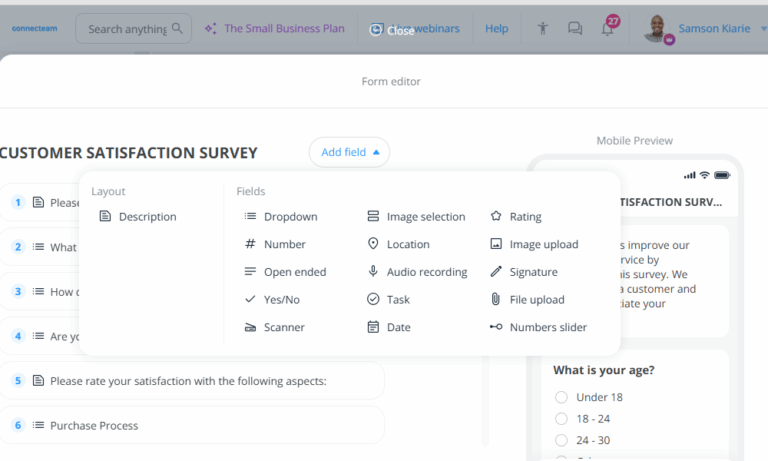Click the Rating star icon
Screen dimensions: 768x461
(496, 216)
